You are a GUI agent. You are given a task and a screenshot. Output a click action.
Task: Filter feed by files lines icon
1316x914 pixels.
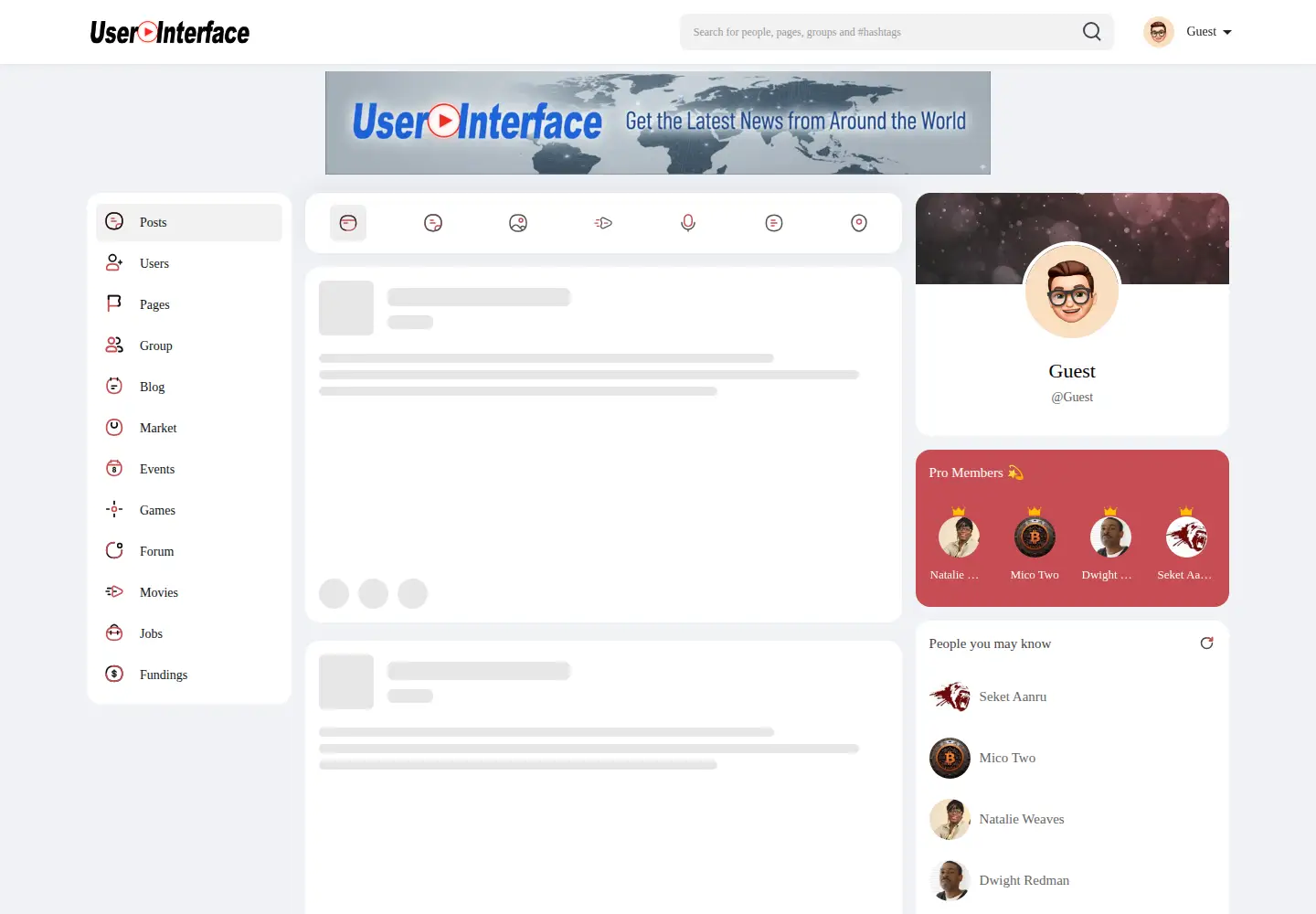pyautogui.click(x=774, y=223)
